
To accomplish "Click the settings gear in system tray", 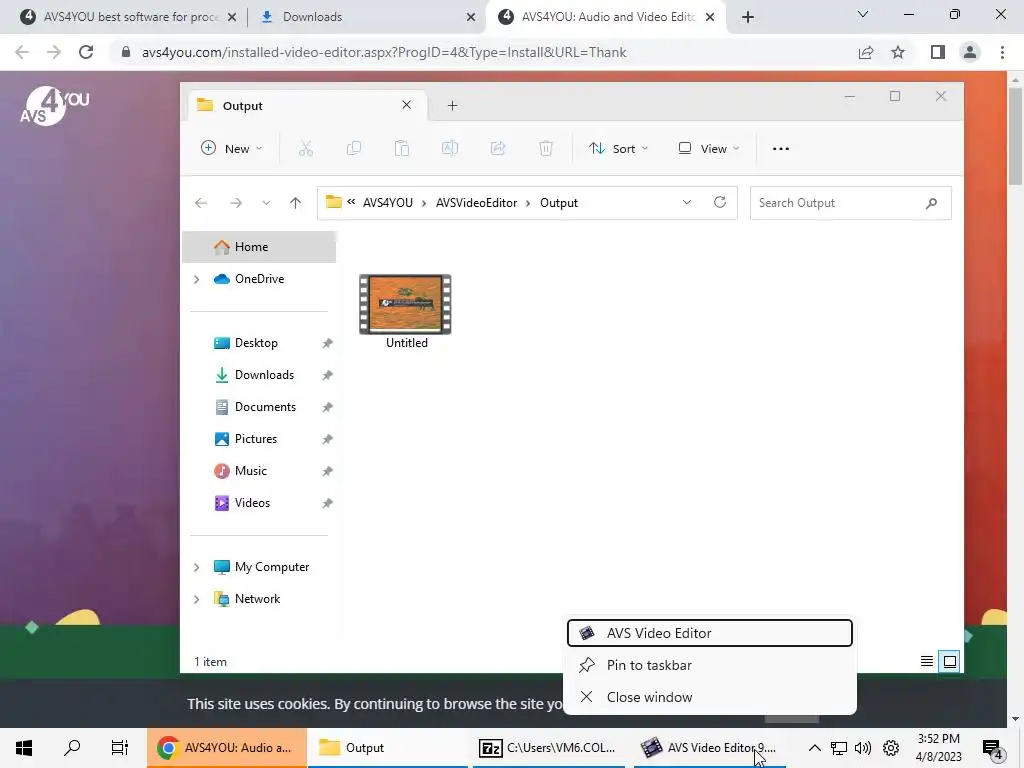I will point(891,748).
